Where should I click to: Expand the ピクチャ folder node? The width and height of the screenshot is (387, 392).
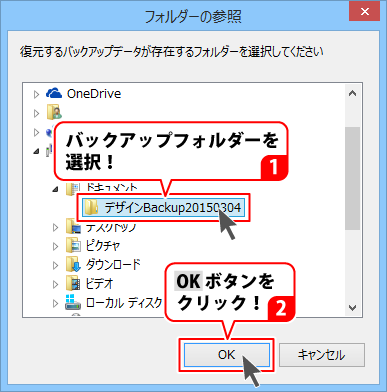tap(55, 246)
